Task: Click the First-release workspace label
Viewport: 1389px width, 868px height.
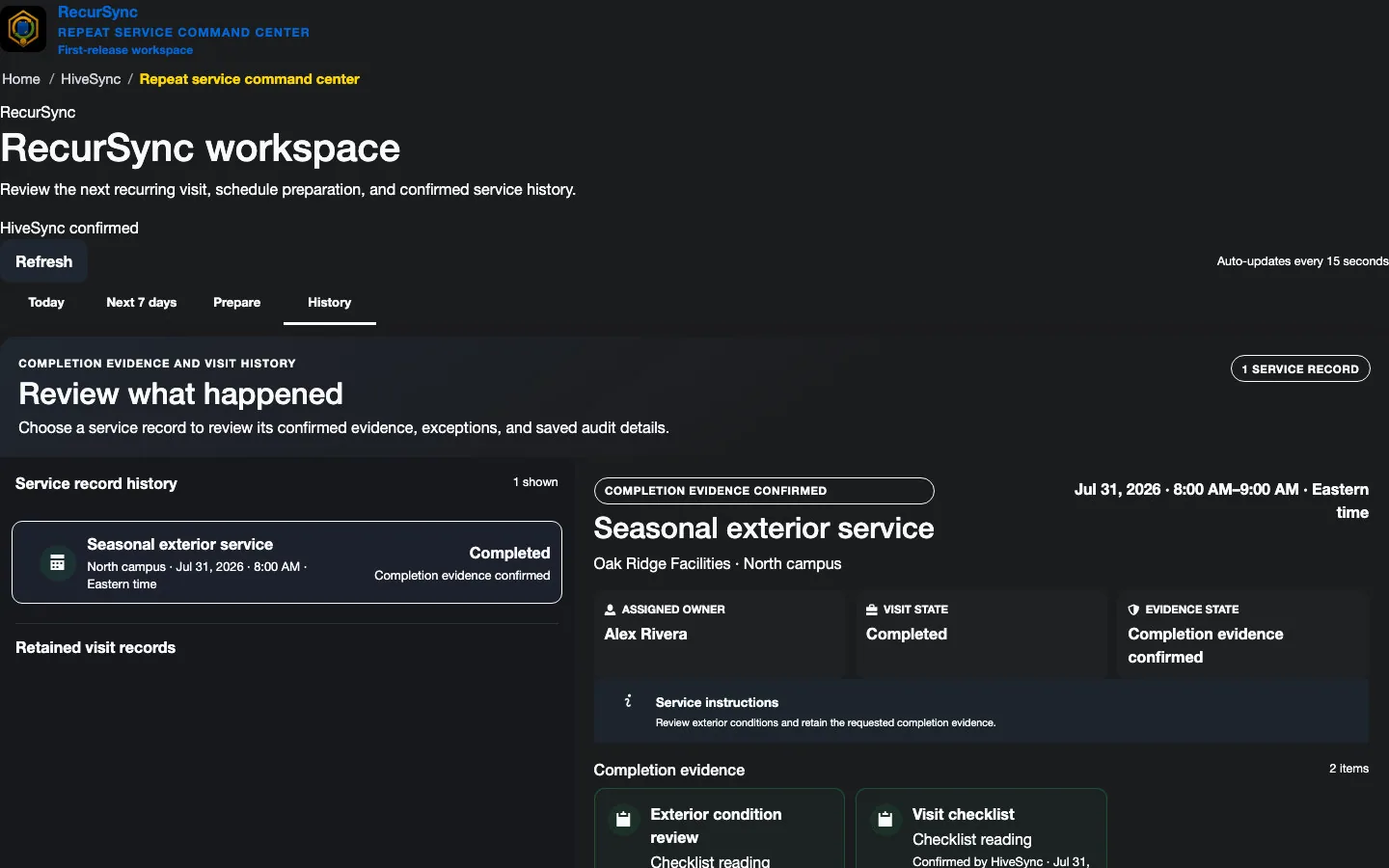Action: coord(125,50)
